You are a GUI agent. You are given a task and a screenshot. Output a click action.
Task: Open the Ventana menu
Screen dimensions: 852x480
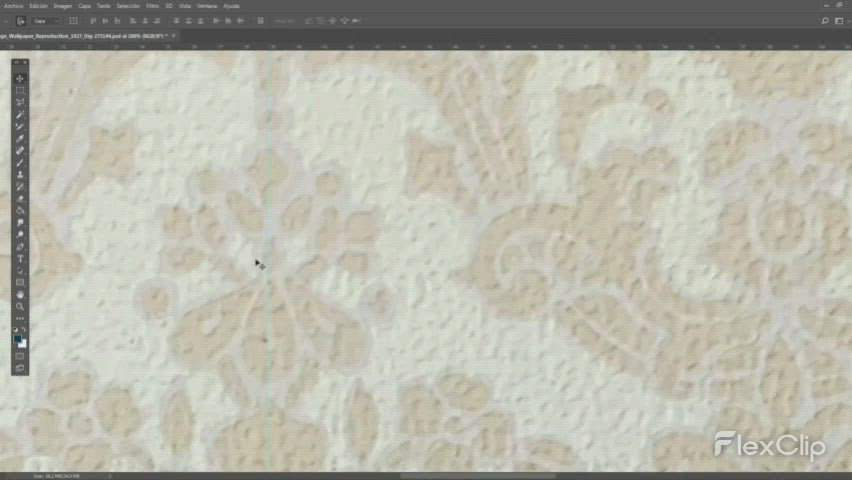tap(206, 5)
